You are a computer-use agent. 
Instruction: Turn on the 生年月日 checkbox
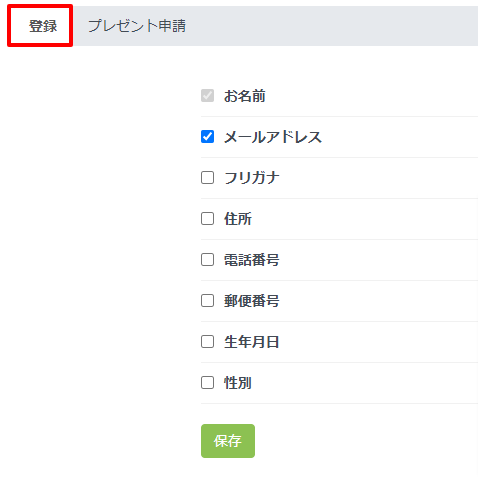tap(207, 342)
